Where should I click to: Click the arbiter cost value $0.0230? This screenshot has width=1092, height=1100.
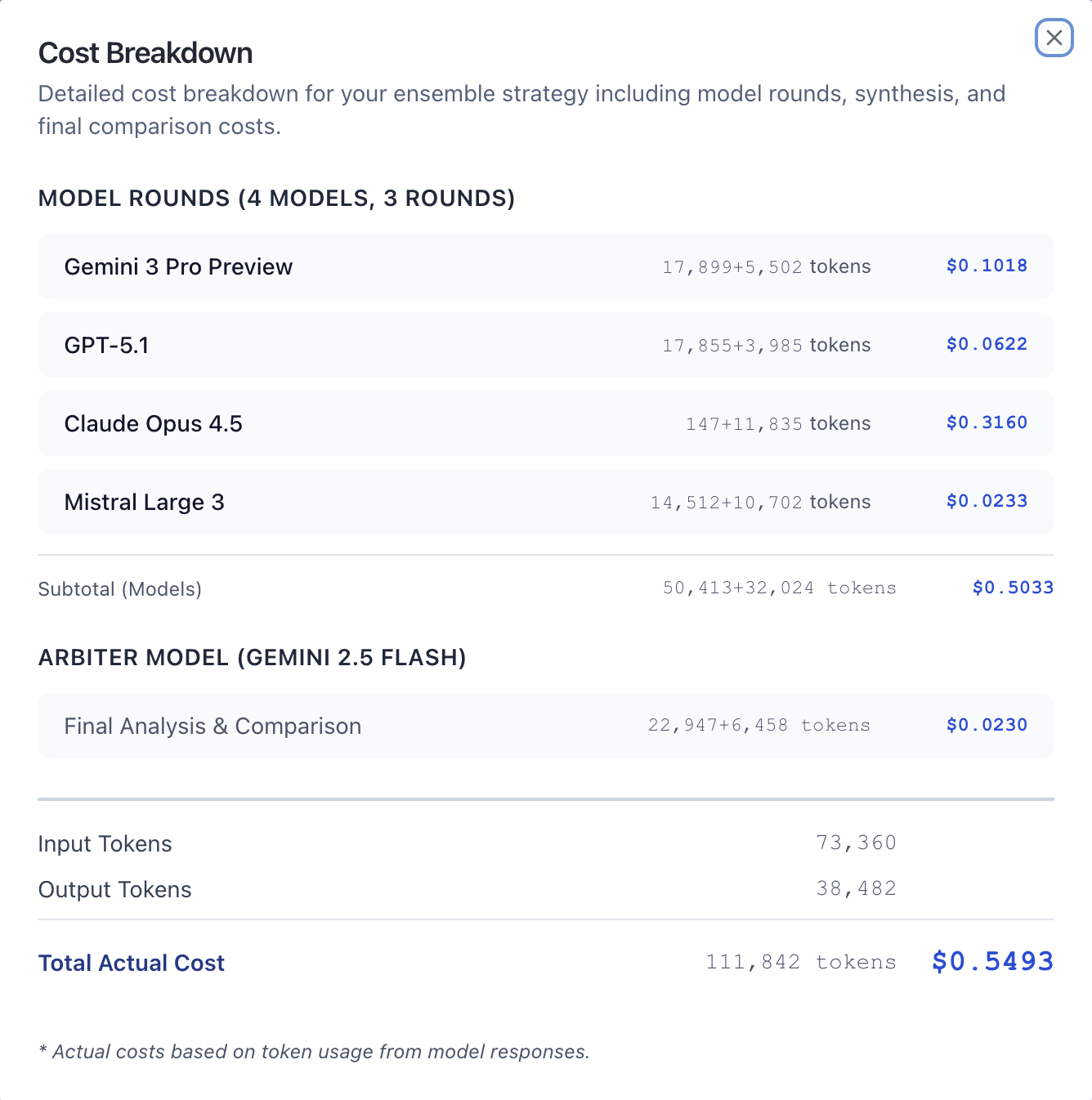(986, 725)
